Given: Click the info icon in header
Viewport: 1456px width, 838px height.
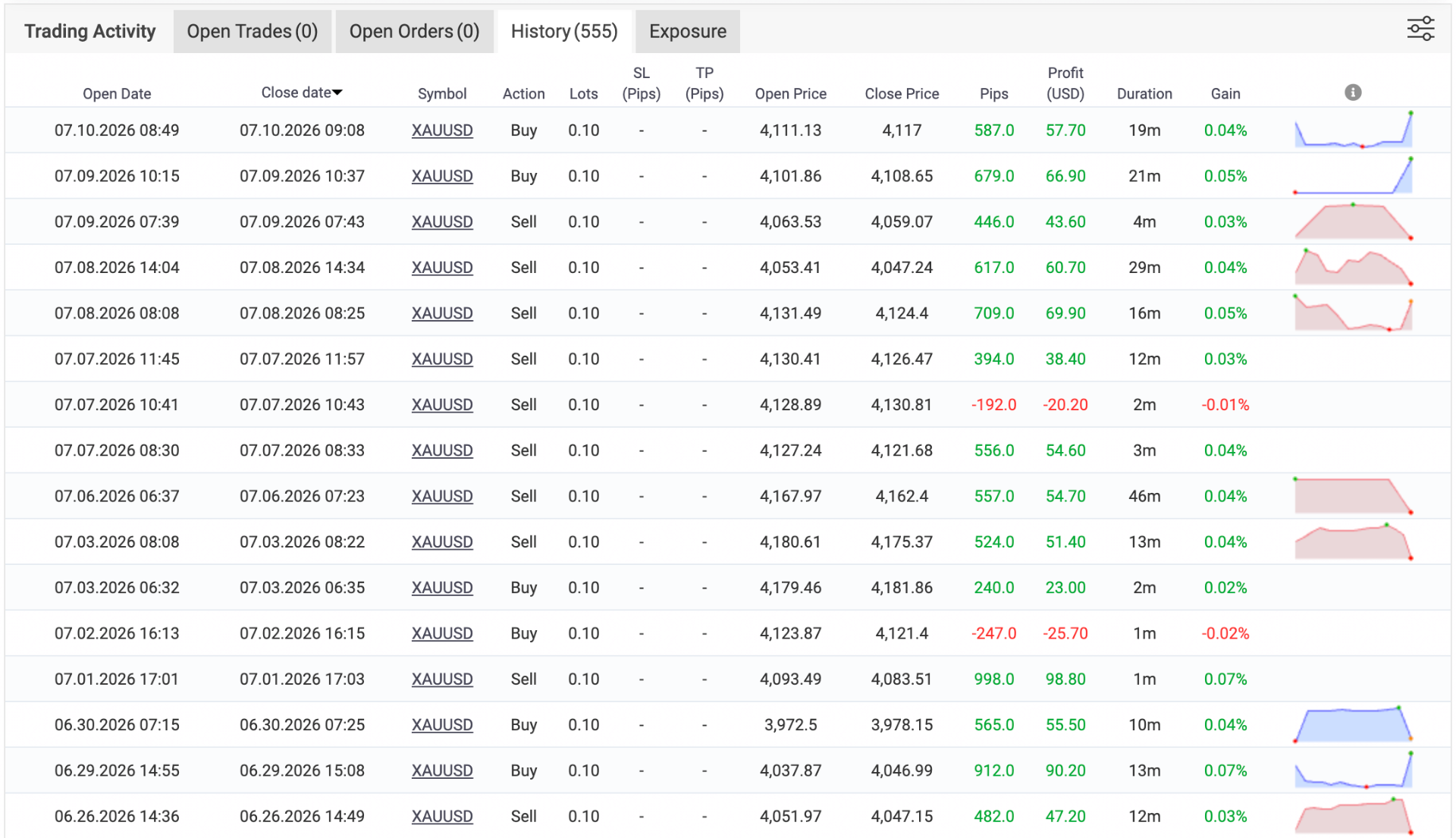Looking at the screenshot, I should 1353,93.
